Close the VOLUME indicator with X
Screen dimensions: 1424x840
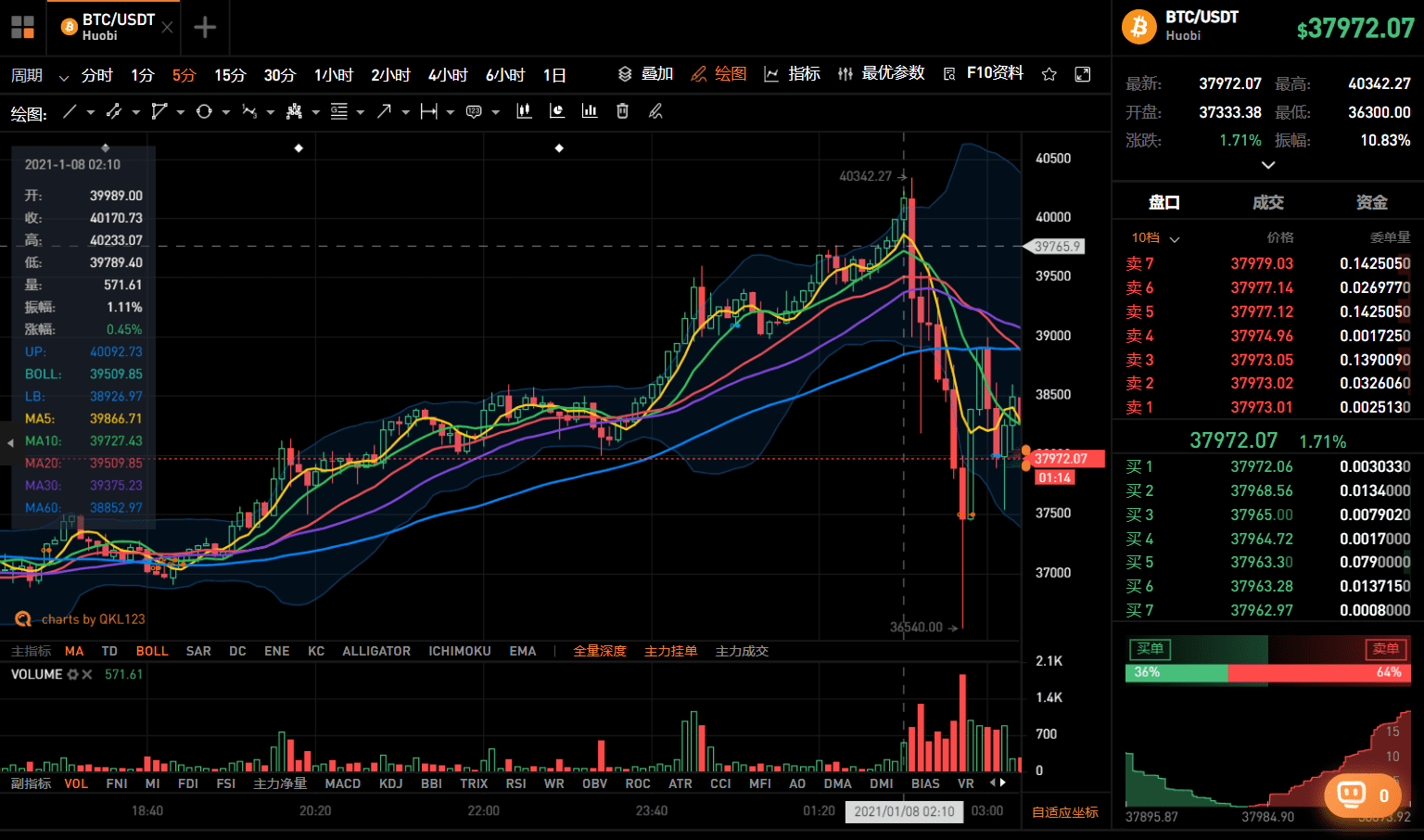[x=87, y=675]
